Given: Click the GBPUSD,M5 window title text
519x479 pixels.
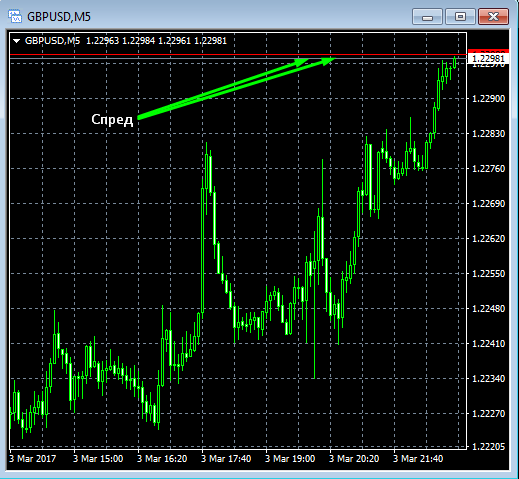Looking at the screenshot, I should 59,17.
